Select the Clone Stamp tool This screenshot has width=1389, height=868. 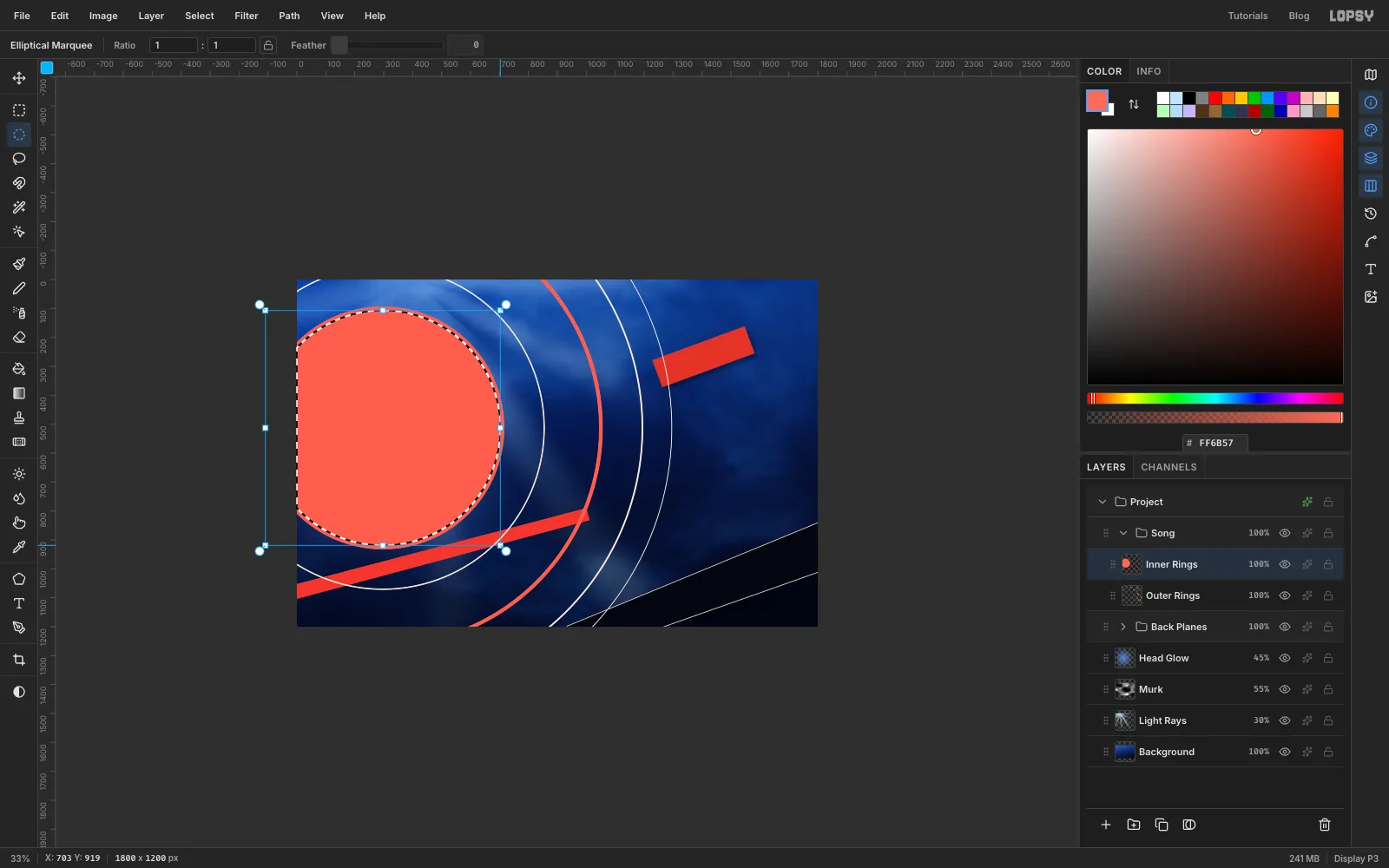coord(19,418)
